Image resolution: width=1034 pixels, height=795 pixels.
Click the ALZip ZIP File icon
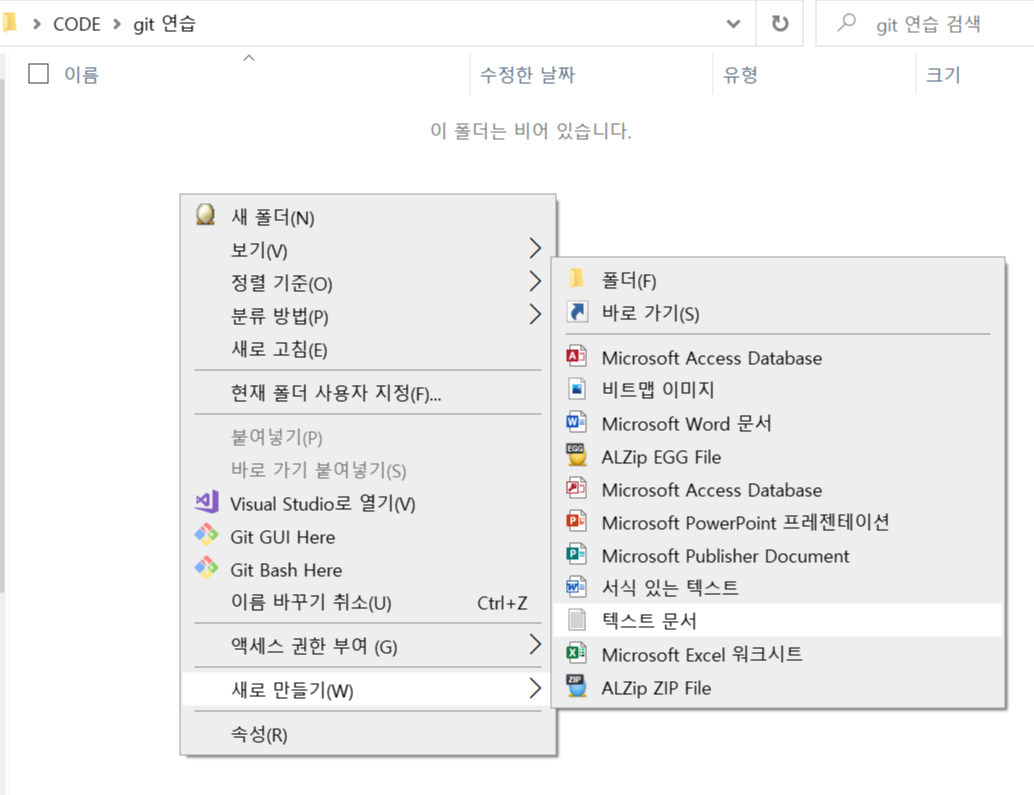click(x=576, y=686)
